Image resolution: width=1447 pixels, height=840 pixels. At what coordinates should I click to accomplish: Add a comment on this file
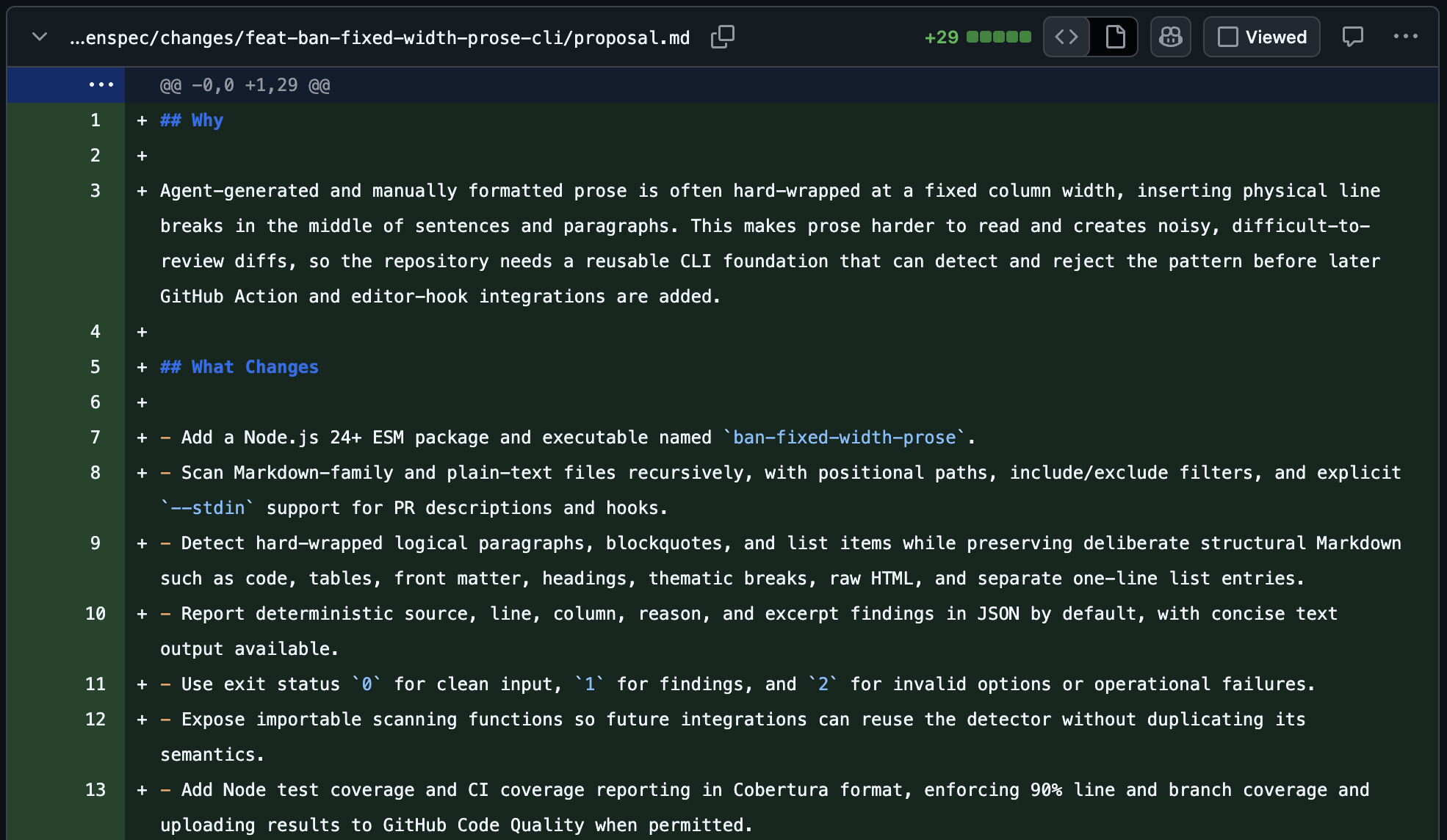[x=1352, y=37]
